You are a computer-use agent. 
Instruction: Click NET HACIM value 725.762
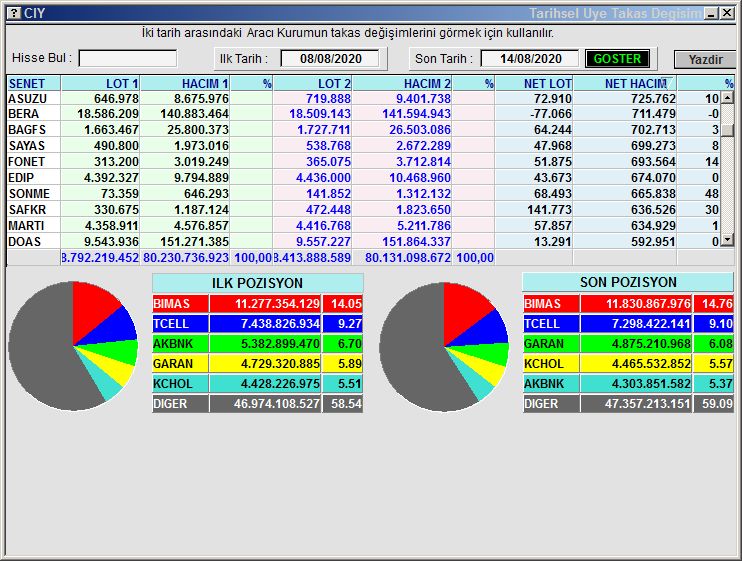point(653,98)
